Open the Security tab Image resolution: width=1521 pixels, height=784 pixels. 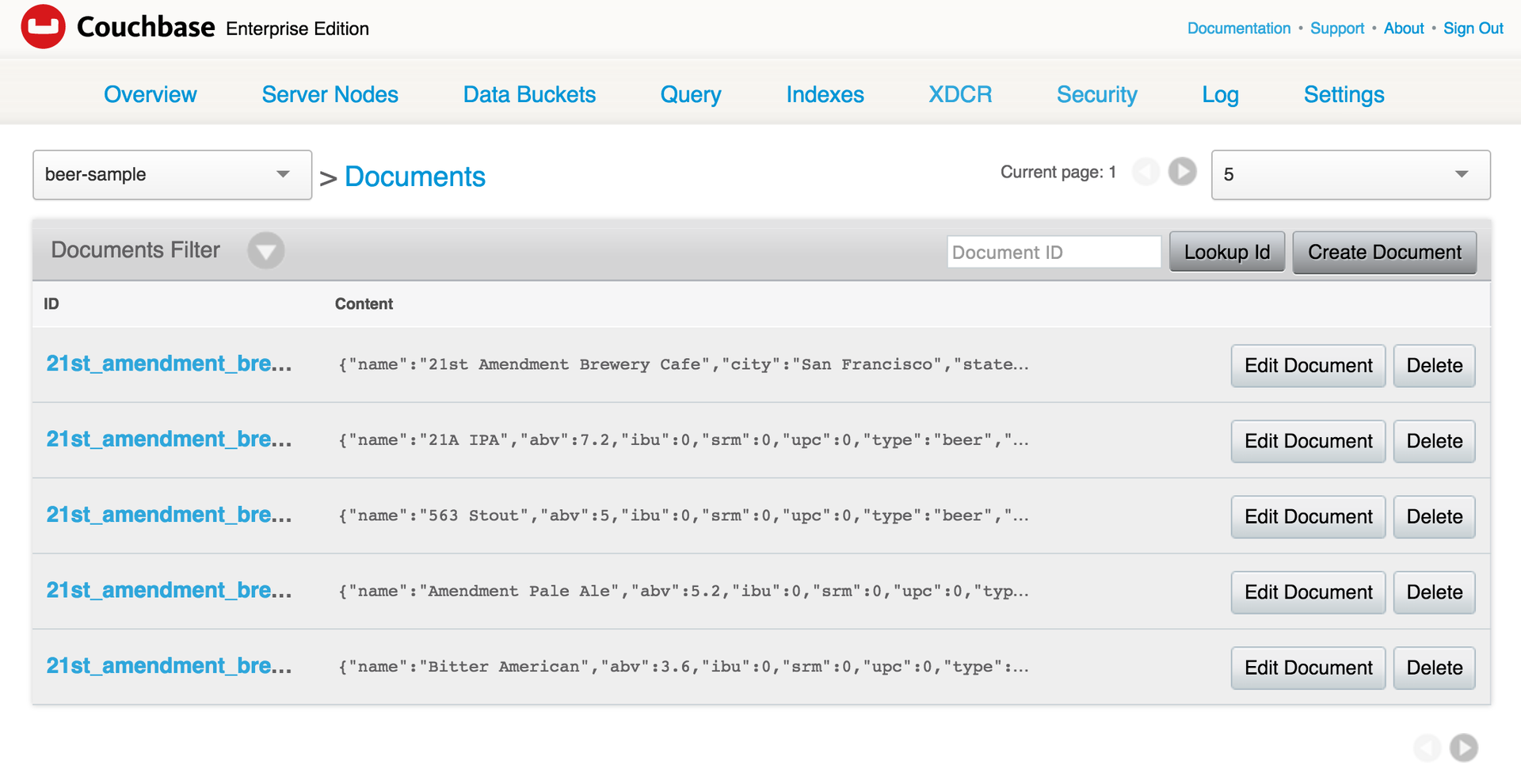click(x=1096, y=94)
